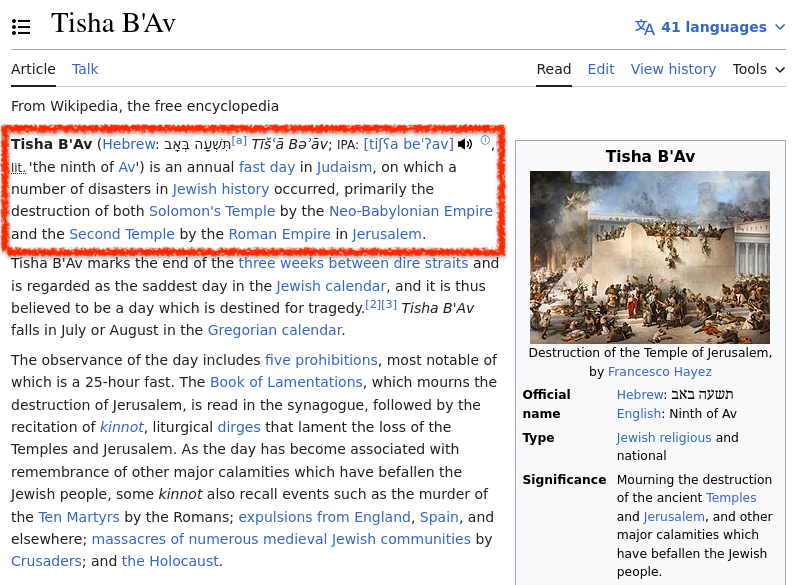Viewport: 798px width, 585px height.
Task: Select the Article tab
Action: (x=33, y=69)
